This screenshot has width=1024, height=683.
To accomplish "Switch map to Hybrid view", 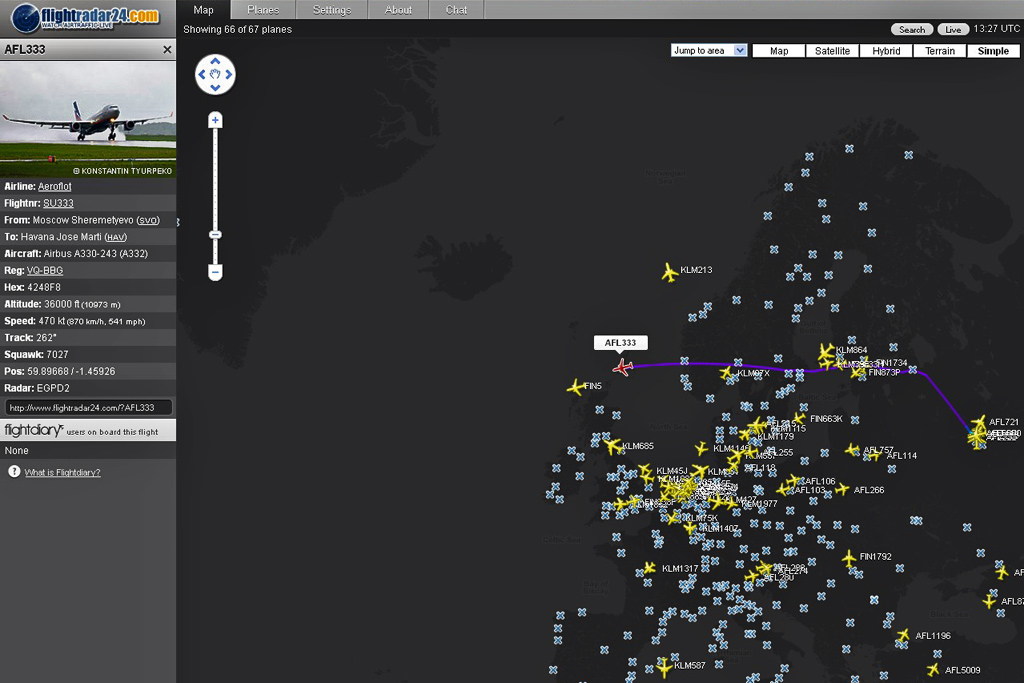I will coord(886,51).
